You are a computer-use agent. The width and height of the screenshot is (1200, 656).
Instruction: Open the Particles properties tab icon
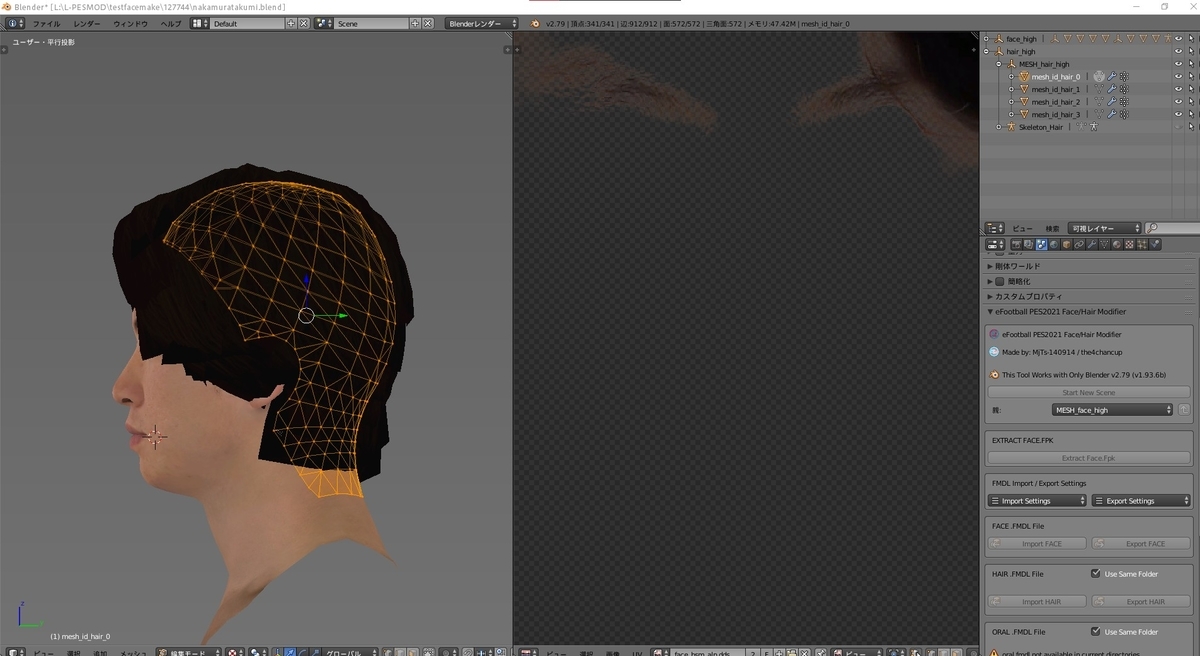(1142, 244)
